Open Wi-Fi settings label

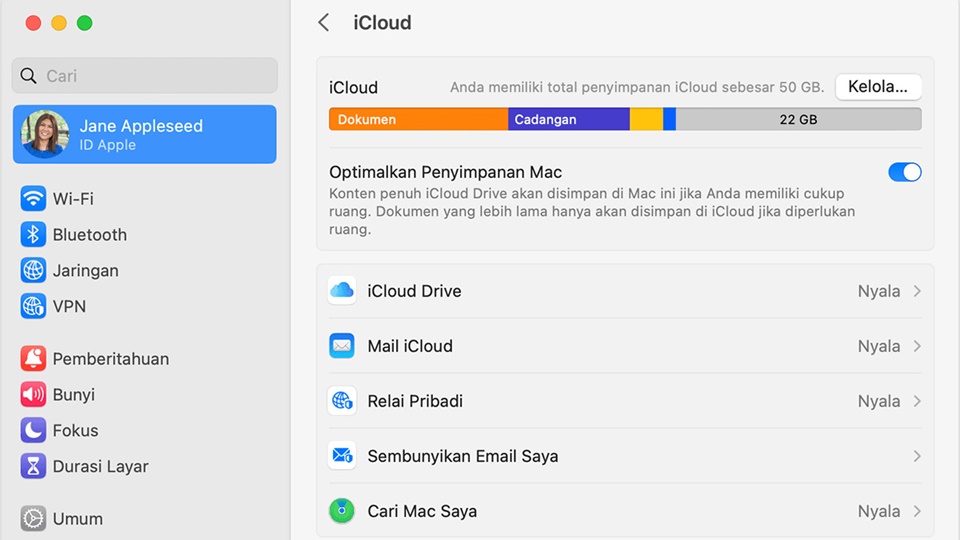[x=73, y=199]
